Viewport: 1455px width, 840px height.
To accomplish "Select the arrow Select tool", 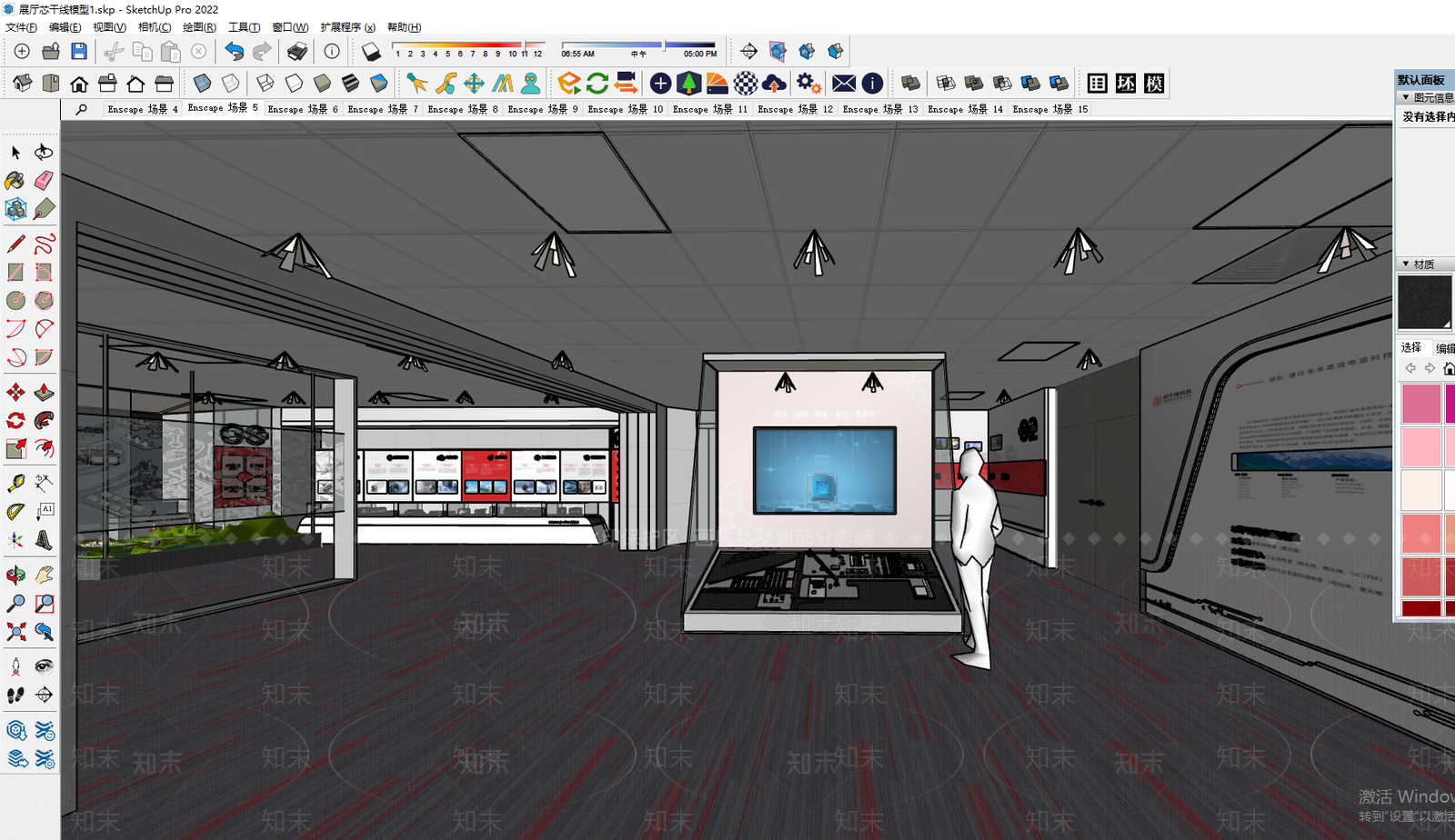I will (x=15, y=152).
